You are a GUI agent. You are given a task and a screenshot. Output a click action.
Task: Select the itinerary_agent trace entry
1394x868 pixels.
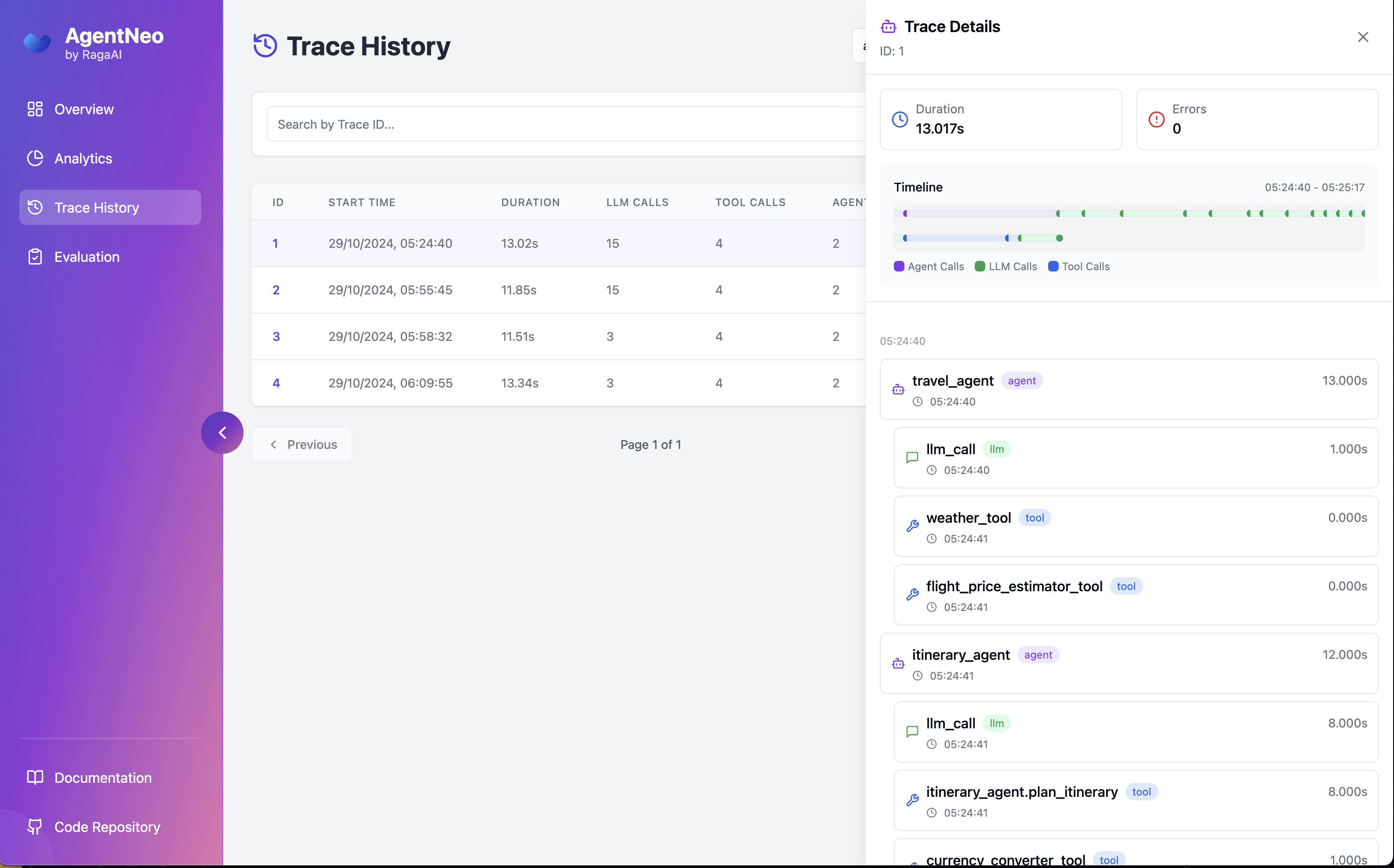[x=1129, y=663]
